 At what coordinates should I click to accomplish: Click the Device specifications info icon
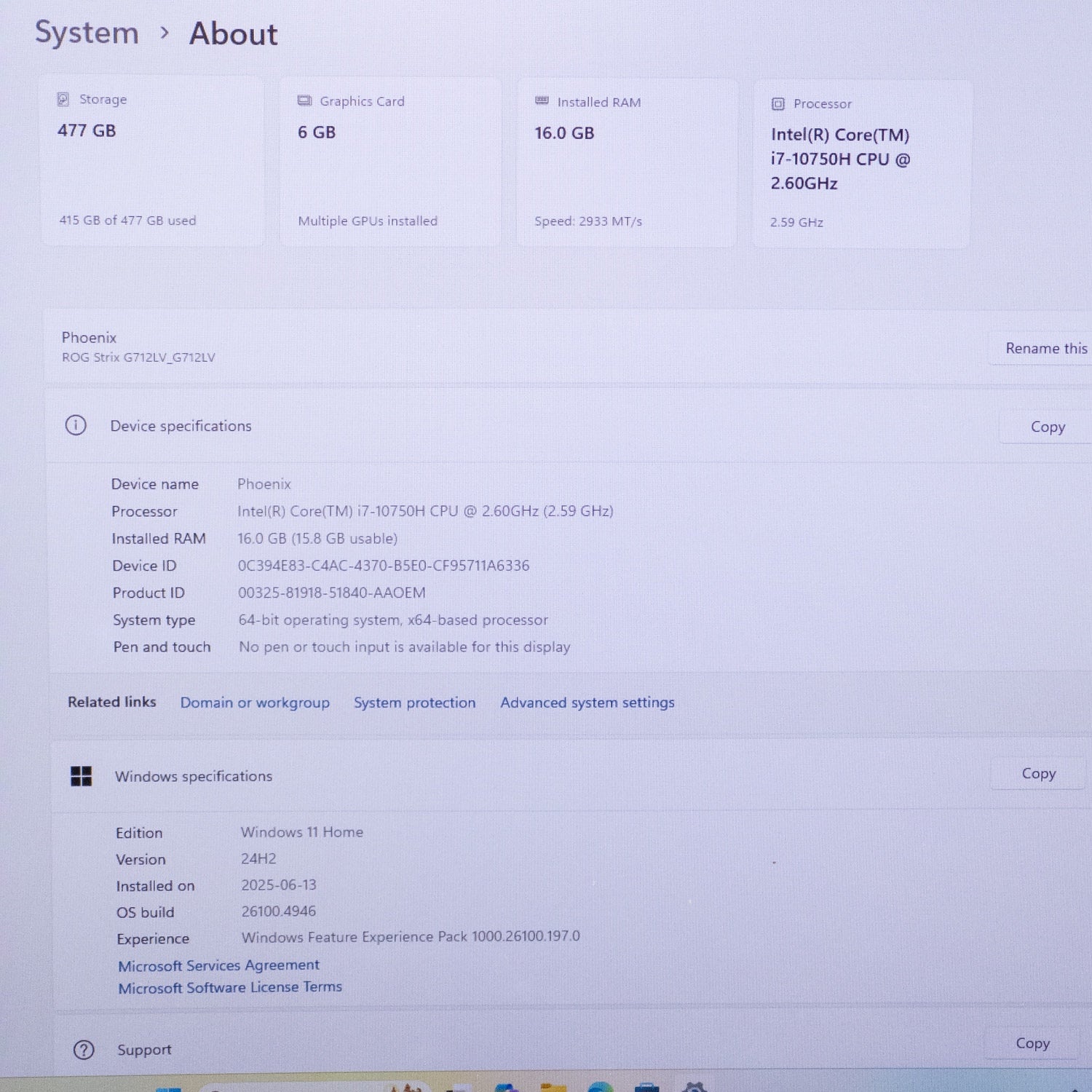point(76,425)
